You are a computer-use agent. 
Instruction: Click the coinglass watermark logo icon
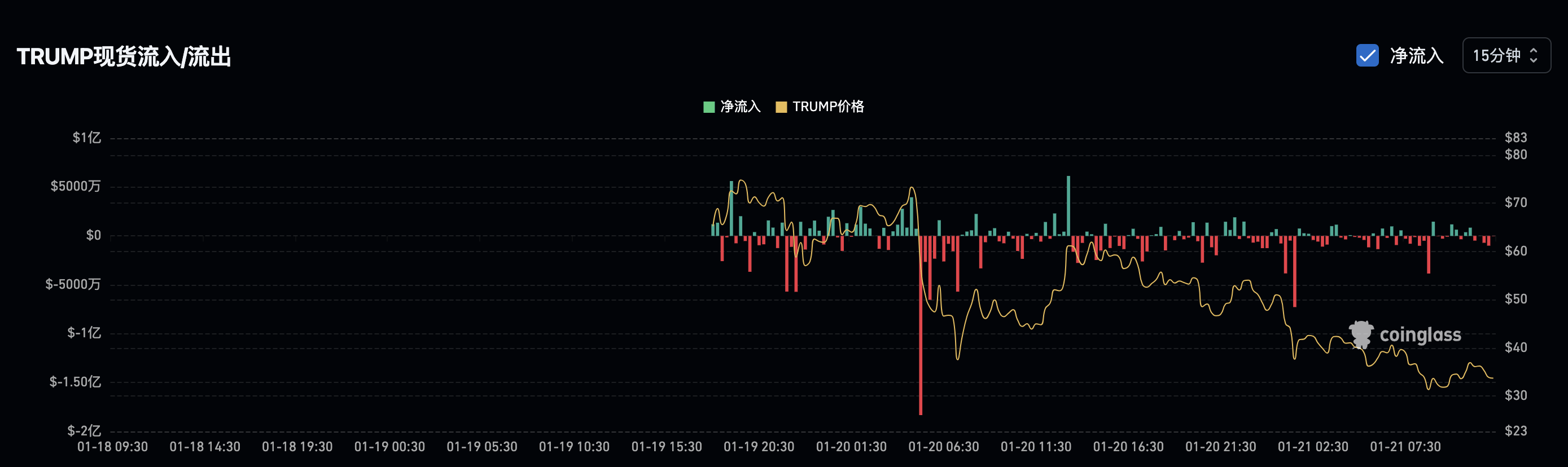click(x=1361, y=334)
